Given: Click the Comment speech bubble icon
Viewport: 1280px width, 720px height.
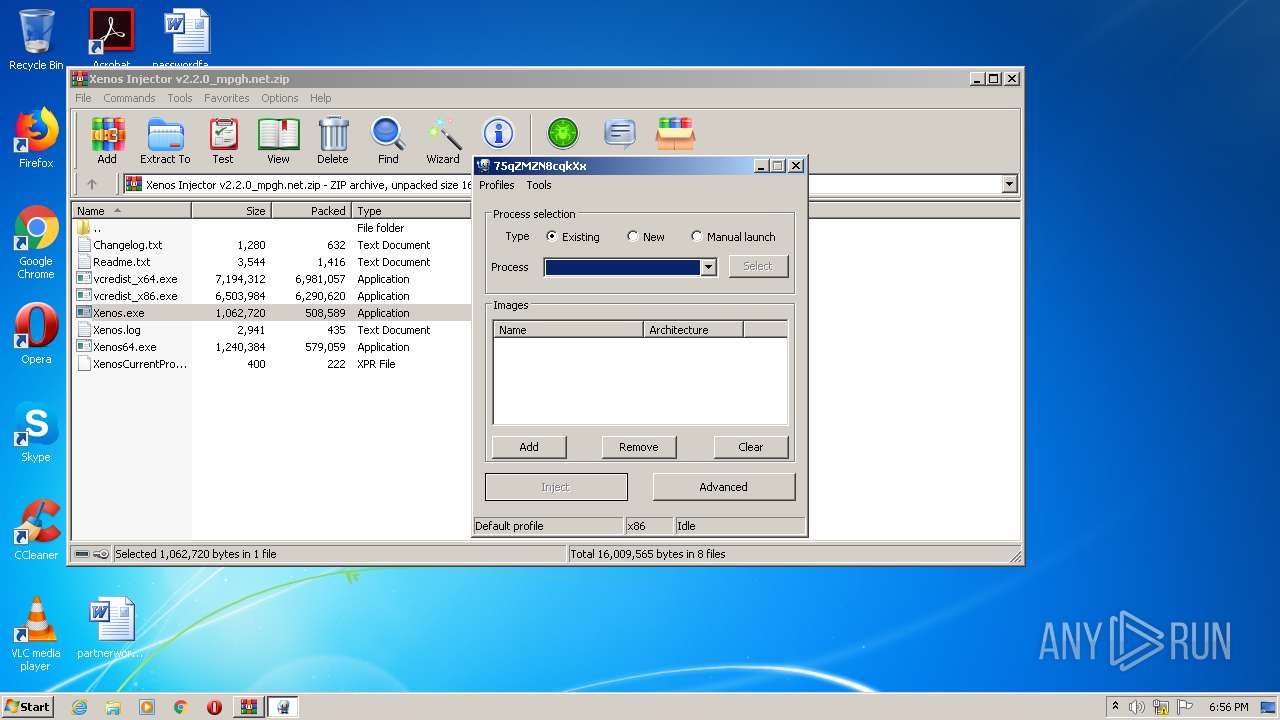Looking at the screenshot, I should (620, 133).
